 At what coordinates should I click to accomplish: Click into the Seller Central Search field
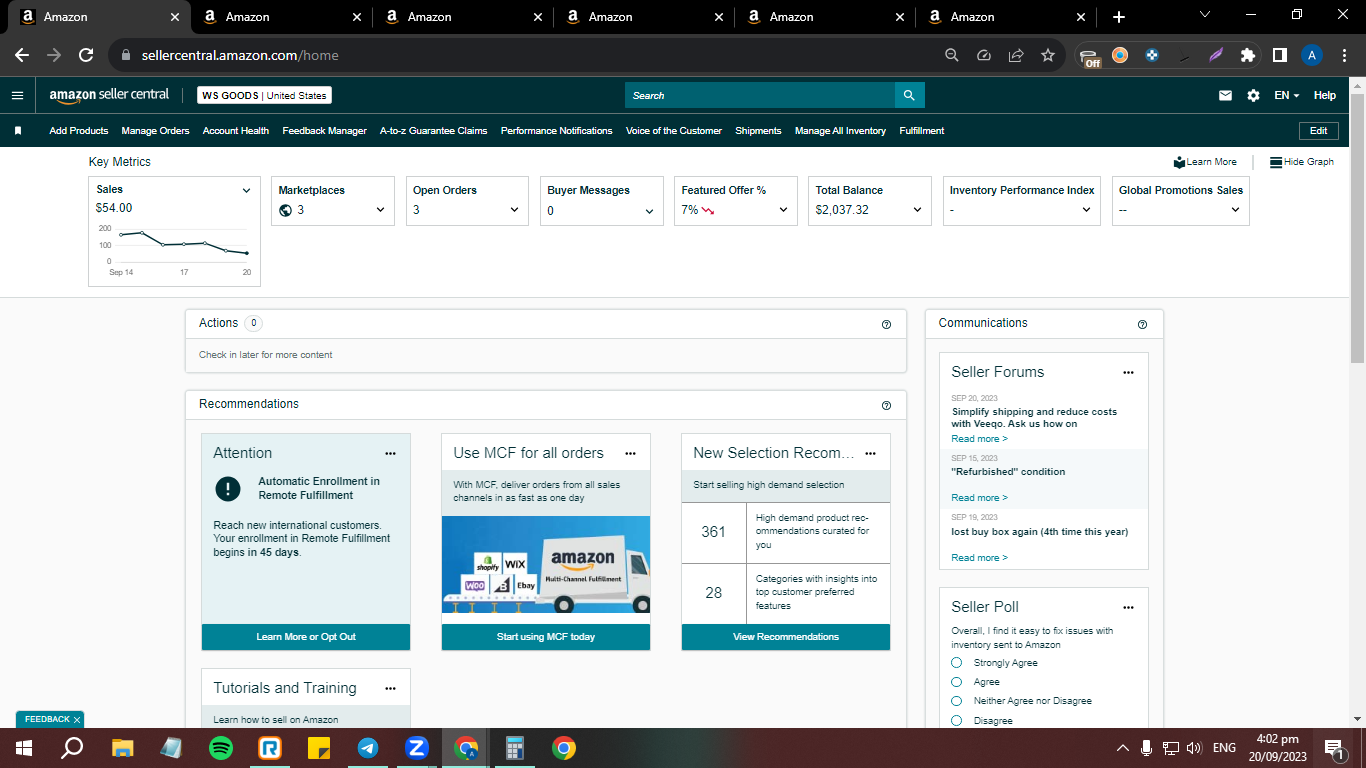pyautogui.click(x=760, y=95)
